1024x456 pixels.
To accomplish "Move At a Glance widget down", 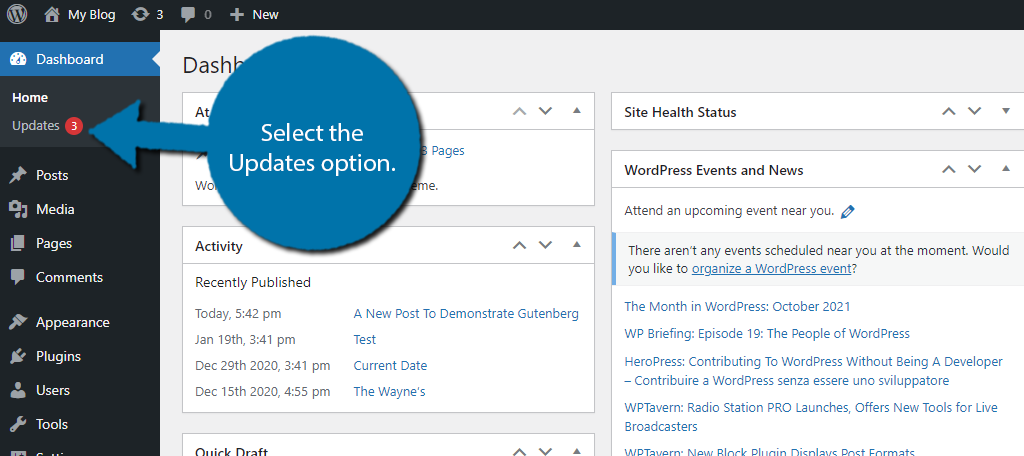I will (545, 111).
